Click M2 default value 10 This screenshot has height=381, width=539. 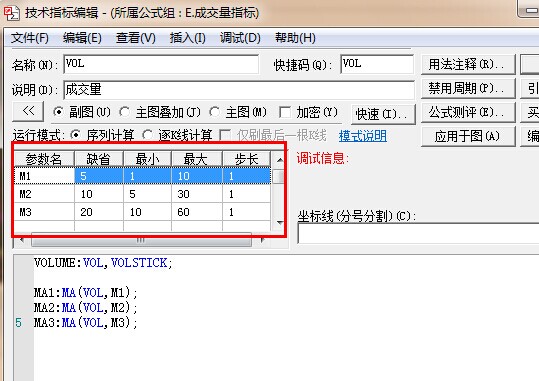(x=99, y=194)
